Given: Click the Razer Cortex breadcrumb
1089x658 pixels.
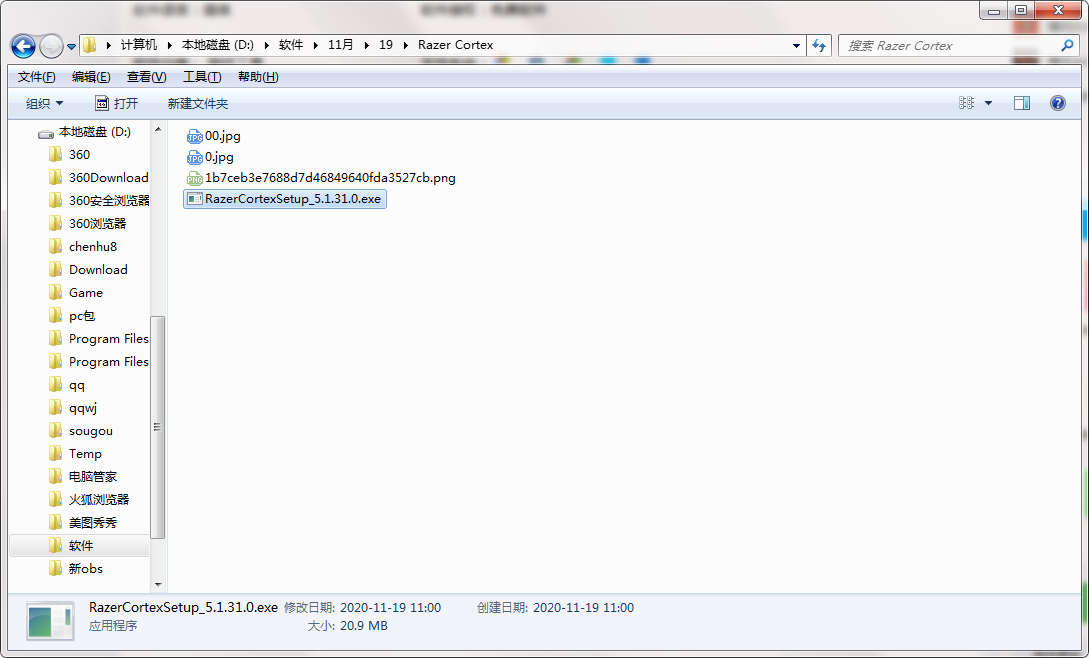Looking at the screenshot, I should click(456, 45).
